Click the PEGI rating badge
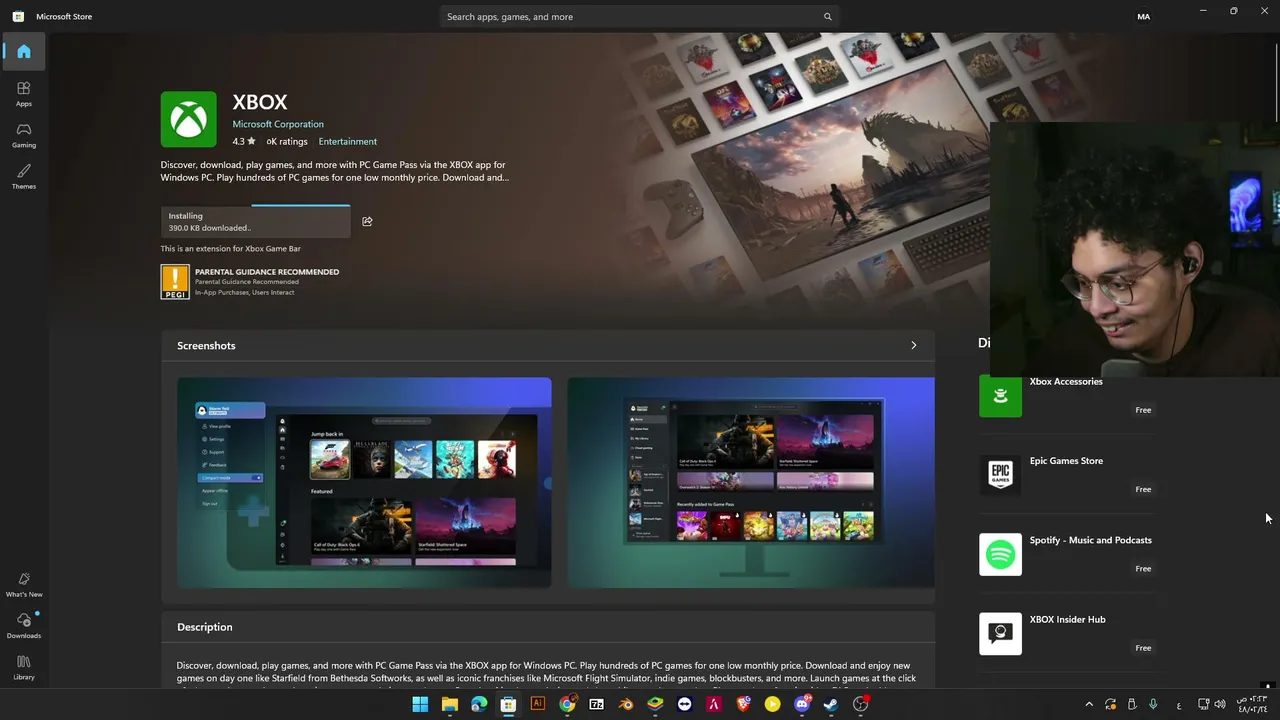The image size is (1280, 720). [175, 282]
